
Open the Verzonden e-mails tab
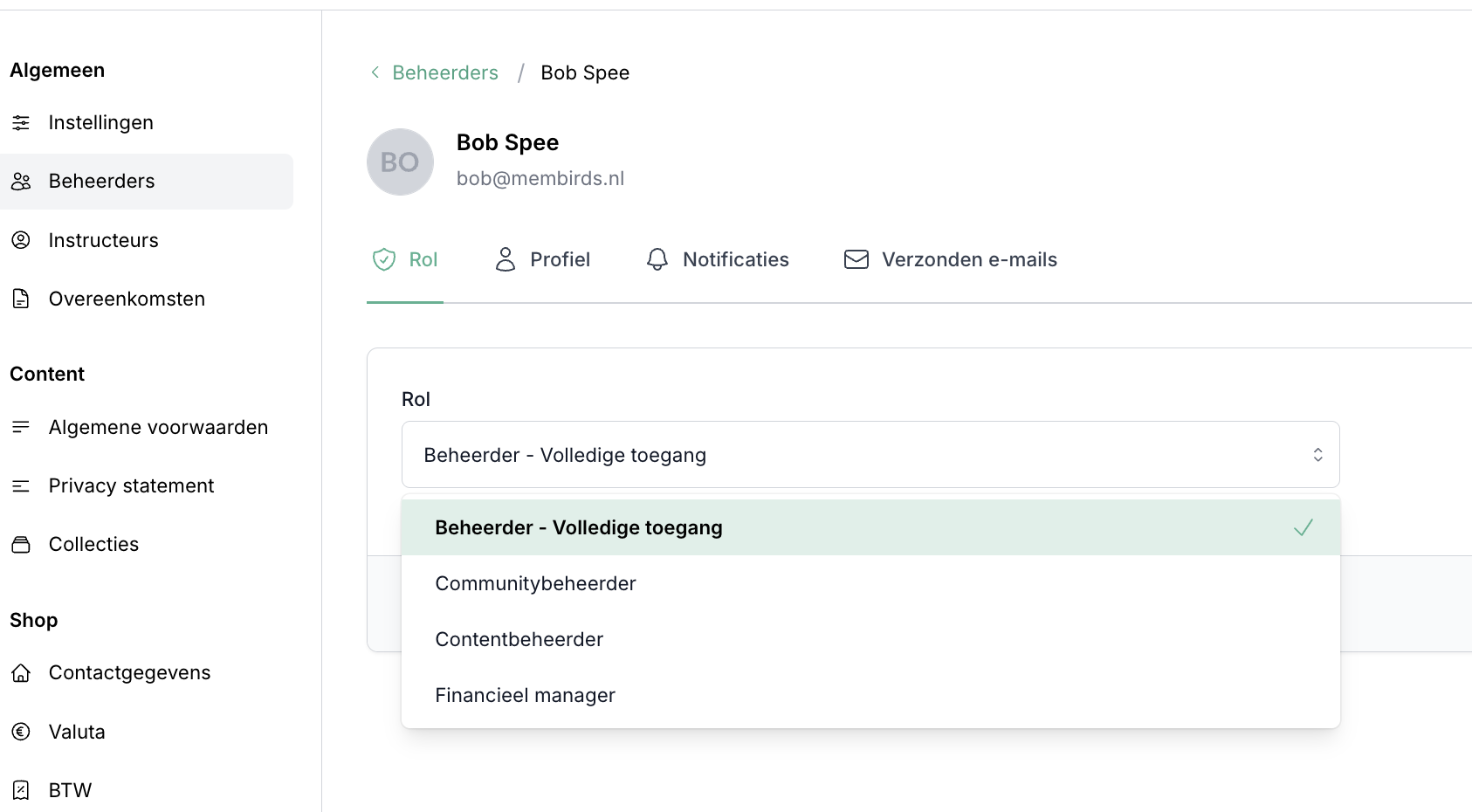click(x=951, y=259)
